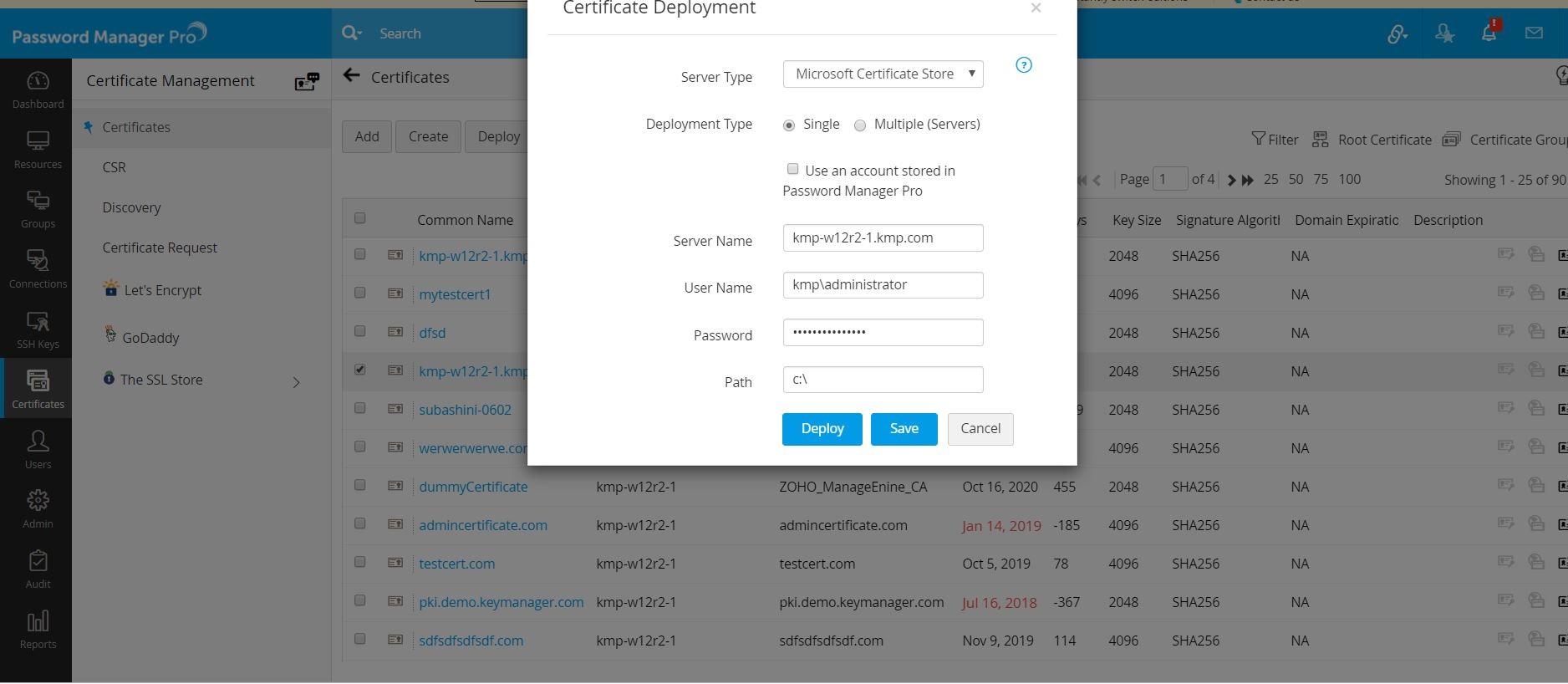Select Single deployment type
The height and width of the screenshot is (684, 1568).
click(x=788, y=125)
